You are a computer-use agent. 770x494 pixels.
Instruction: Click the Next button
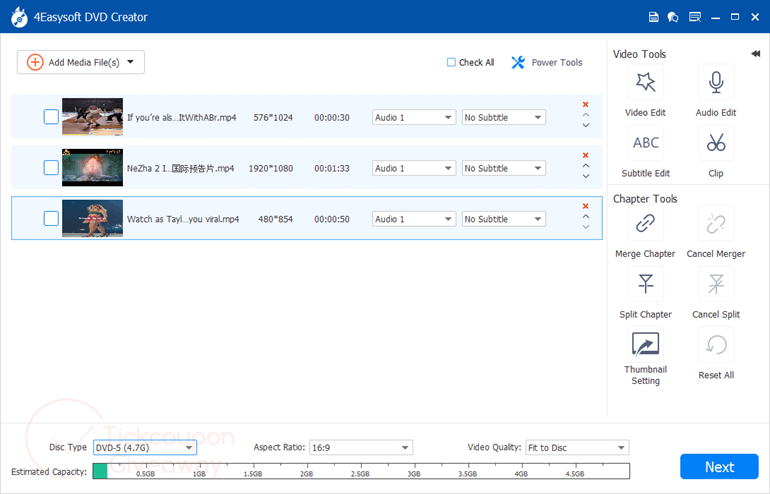(x=719, y=467)
